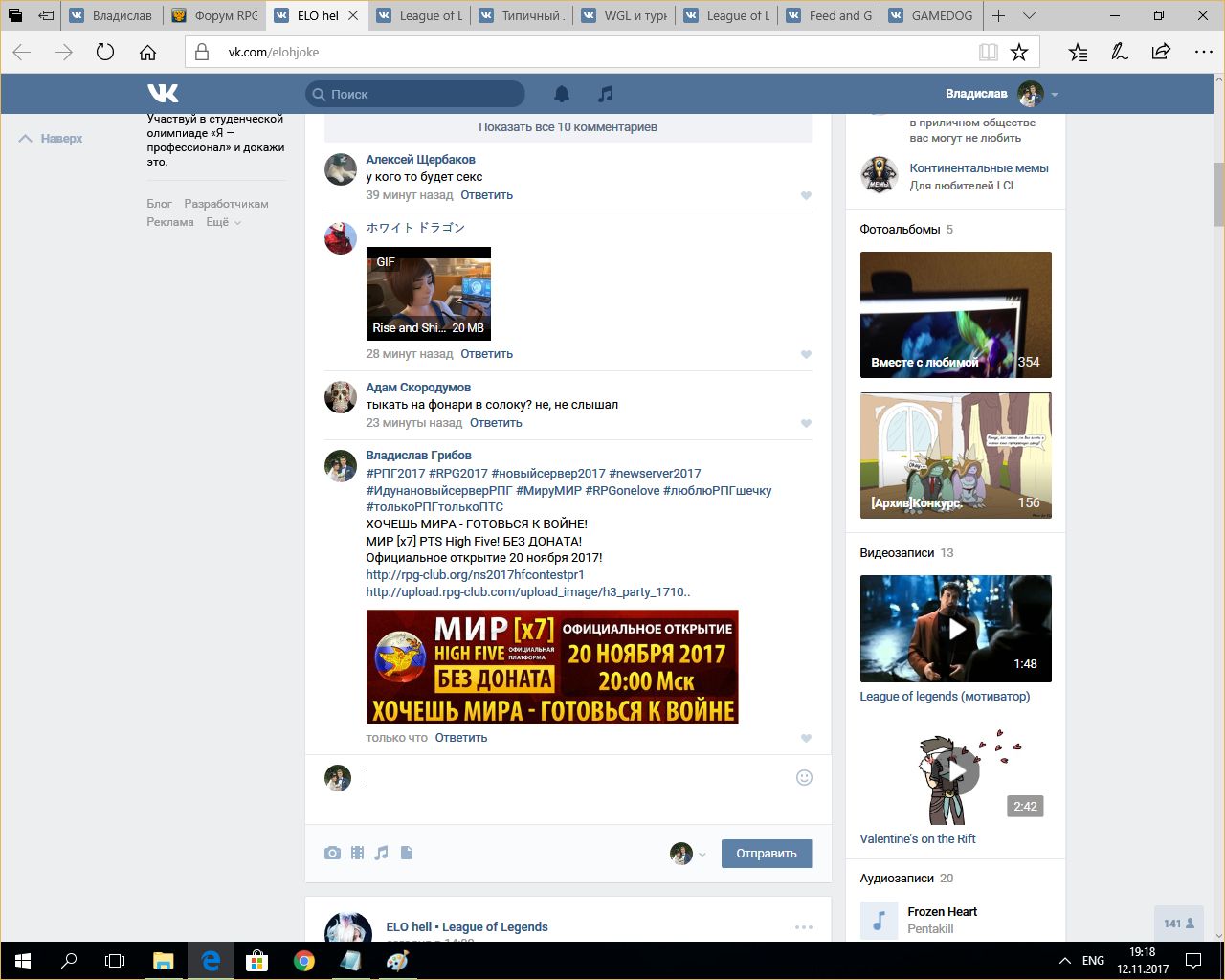Open the Windows Start menu
The height and width of the screenshot is (980, 1225).
coord(23,960)
